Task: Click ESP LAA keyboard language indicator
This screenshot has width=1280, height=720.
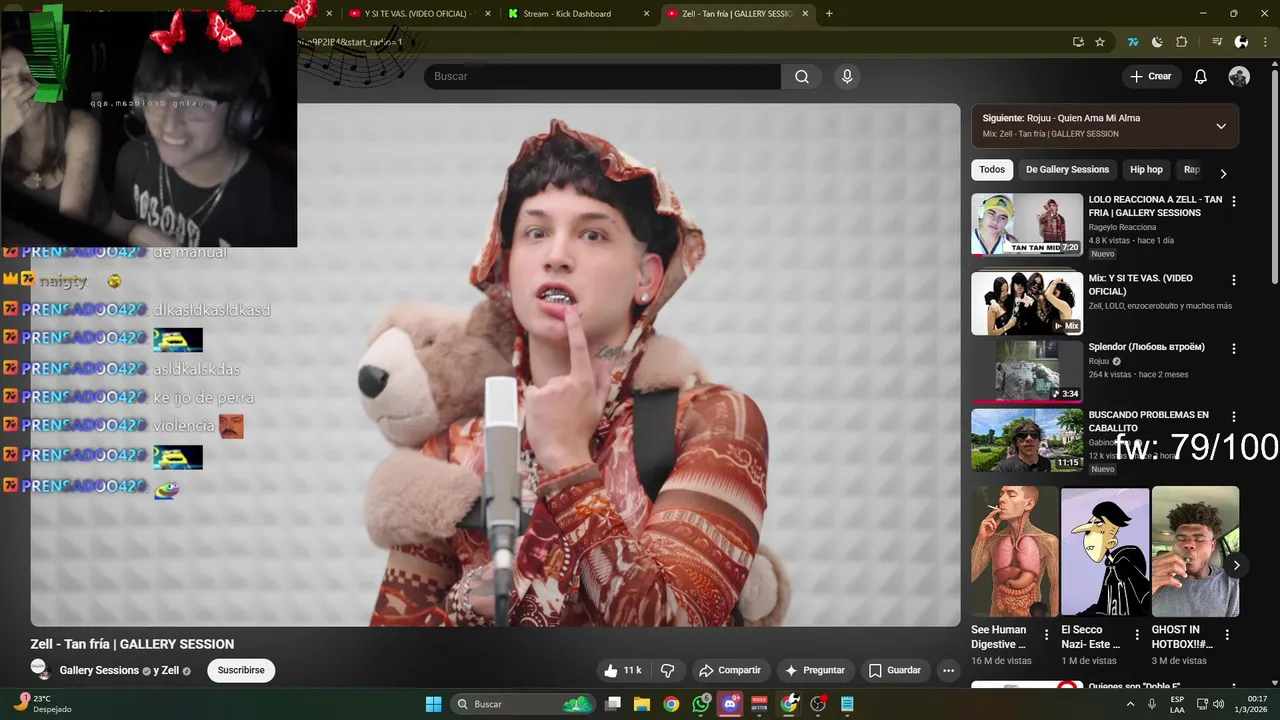Action: [x=1177, y=704]
